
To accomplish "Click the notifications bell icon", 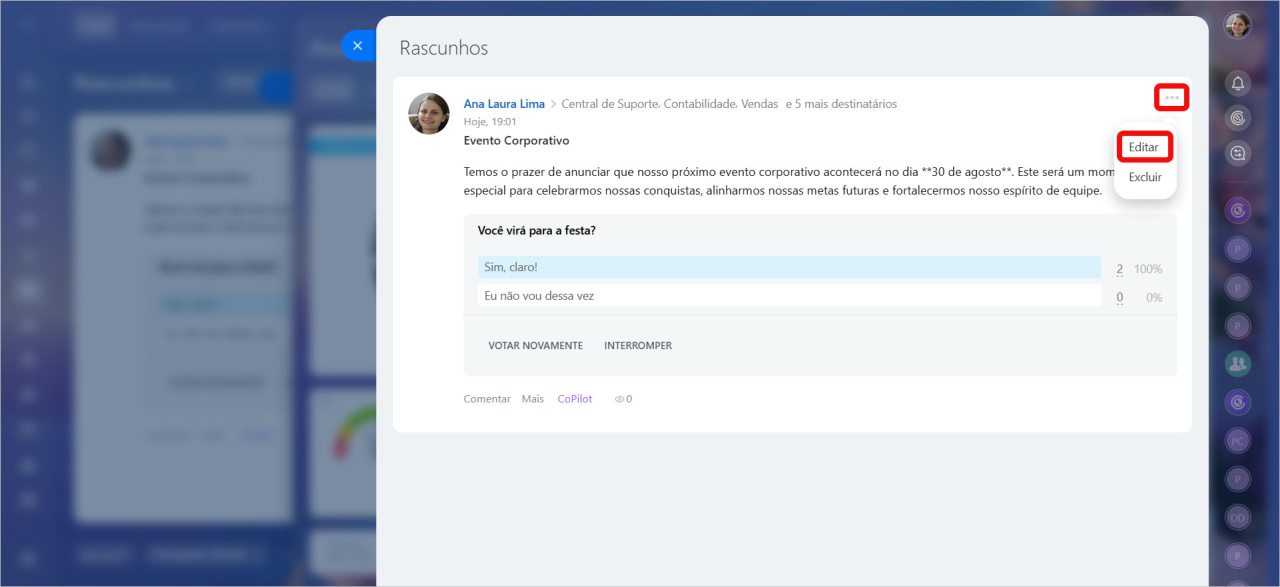I will pos(1238,83).
